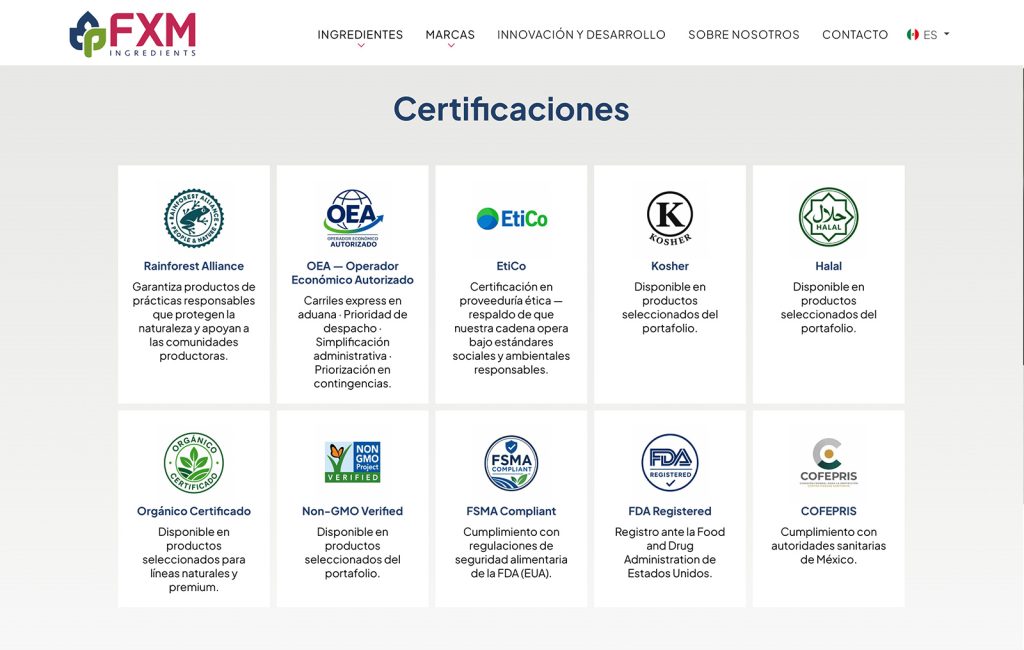Go to Innovación y Desarrollo
The width and height of the screenshot is (1024, 650).
pos(581,35)
